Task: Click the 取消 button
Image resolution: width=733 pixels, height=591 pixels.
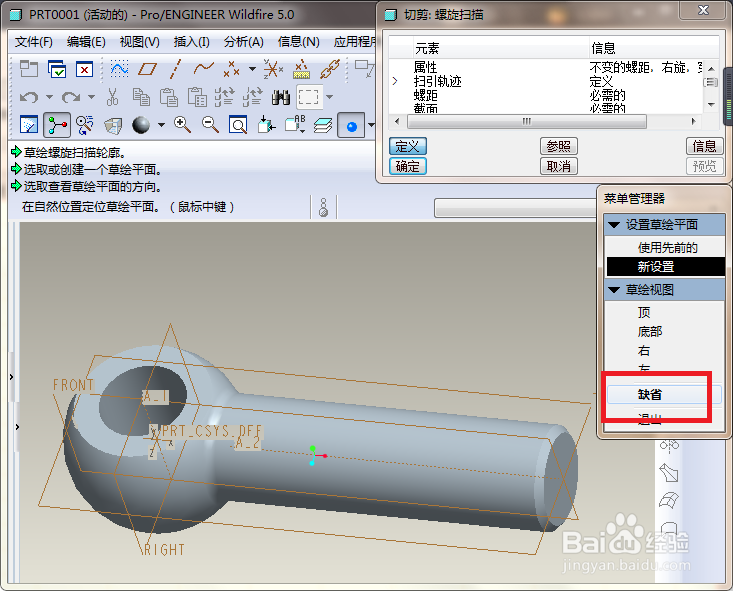Action: [x=559, y=166]
